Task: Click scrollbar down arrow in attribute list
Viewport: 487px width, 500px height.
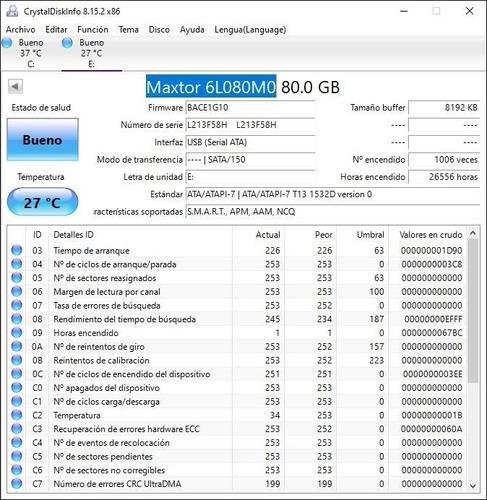Action: [x=473, y=486]
